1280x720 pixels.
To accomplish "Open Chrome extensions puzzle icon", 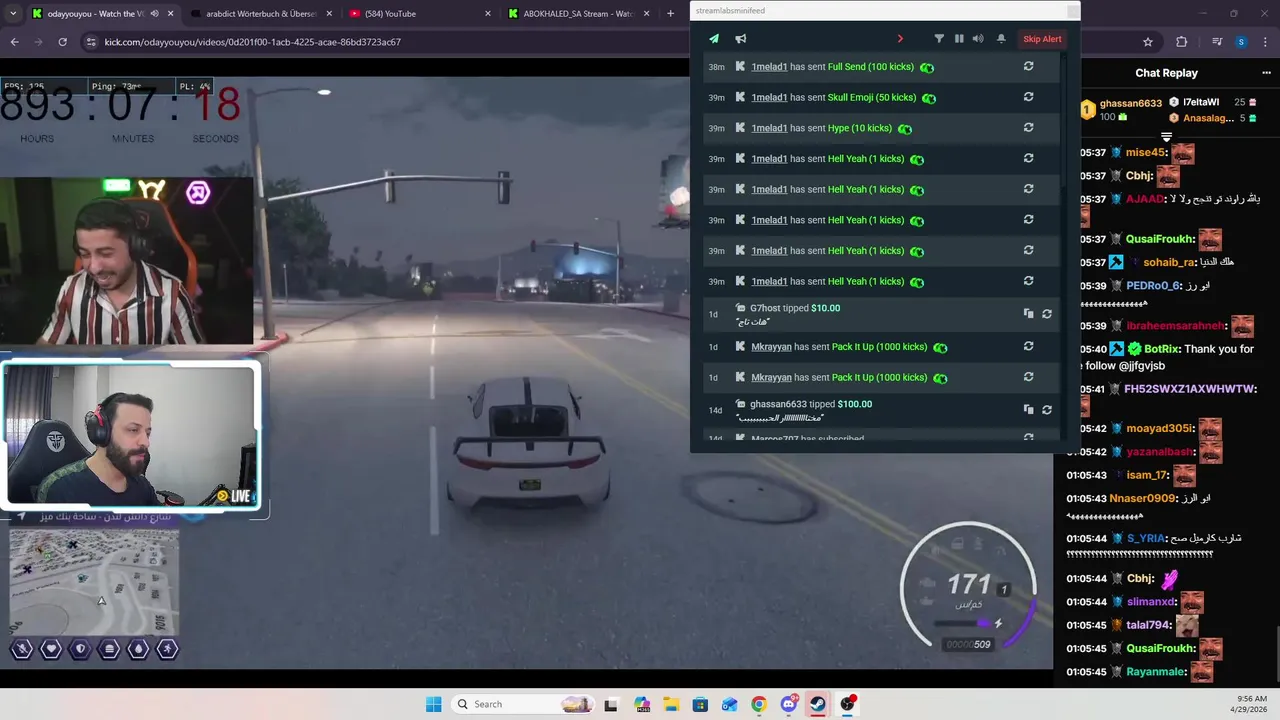I will tap(1182, 42).
